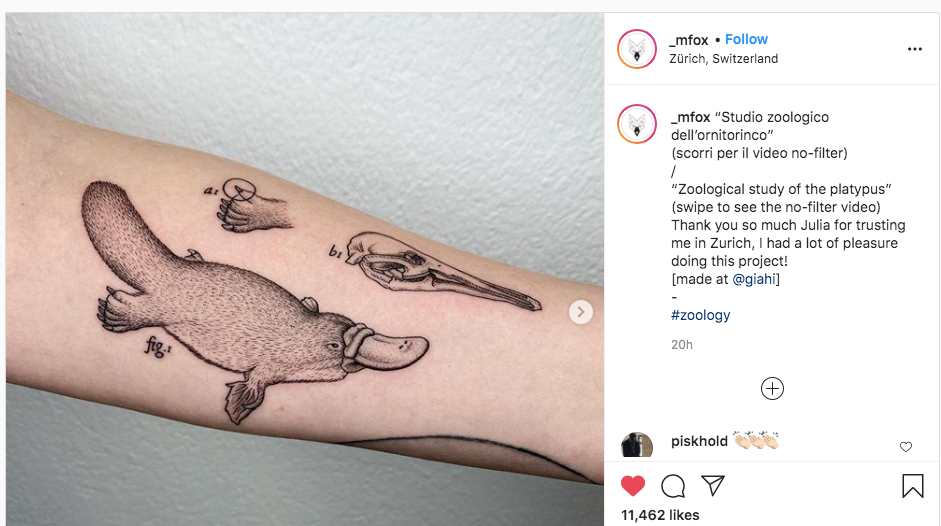The width and height of the screenshot is (941, 526).
Task: Unlike the post with red heart
Action: (633, 485)
